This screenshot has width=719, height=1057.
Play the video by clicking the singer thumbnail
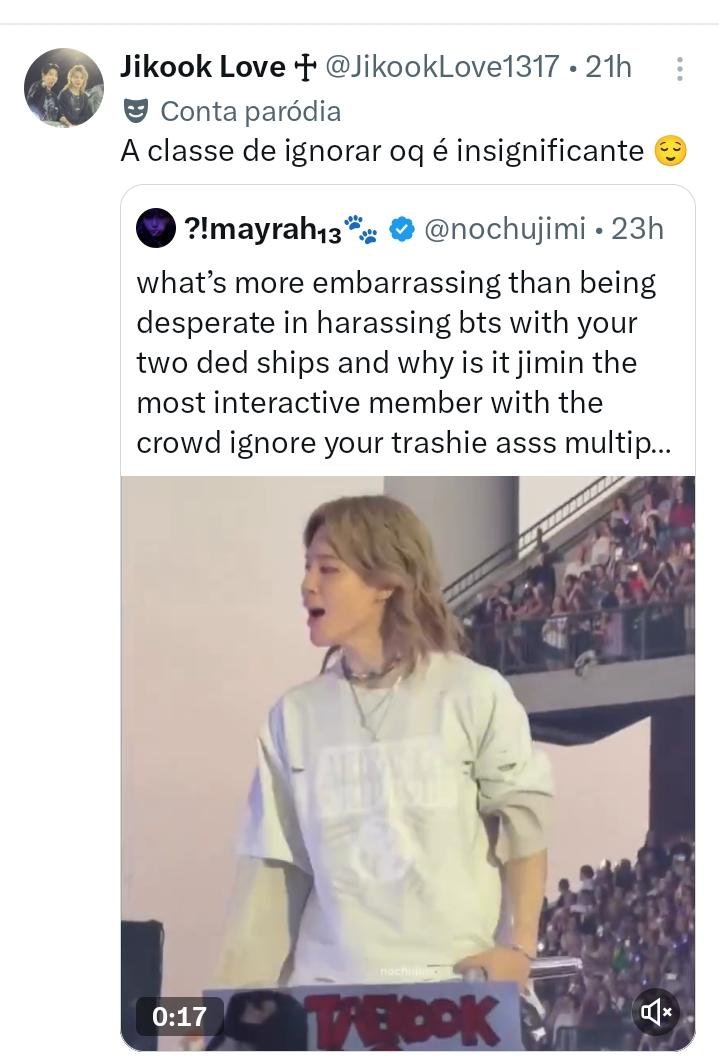(x=408, y=763)
